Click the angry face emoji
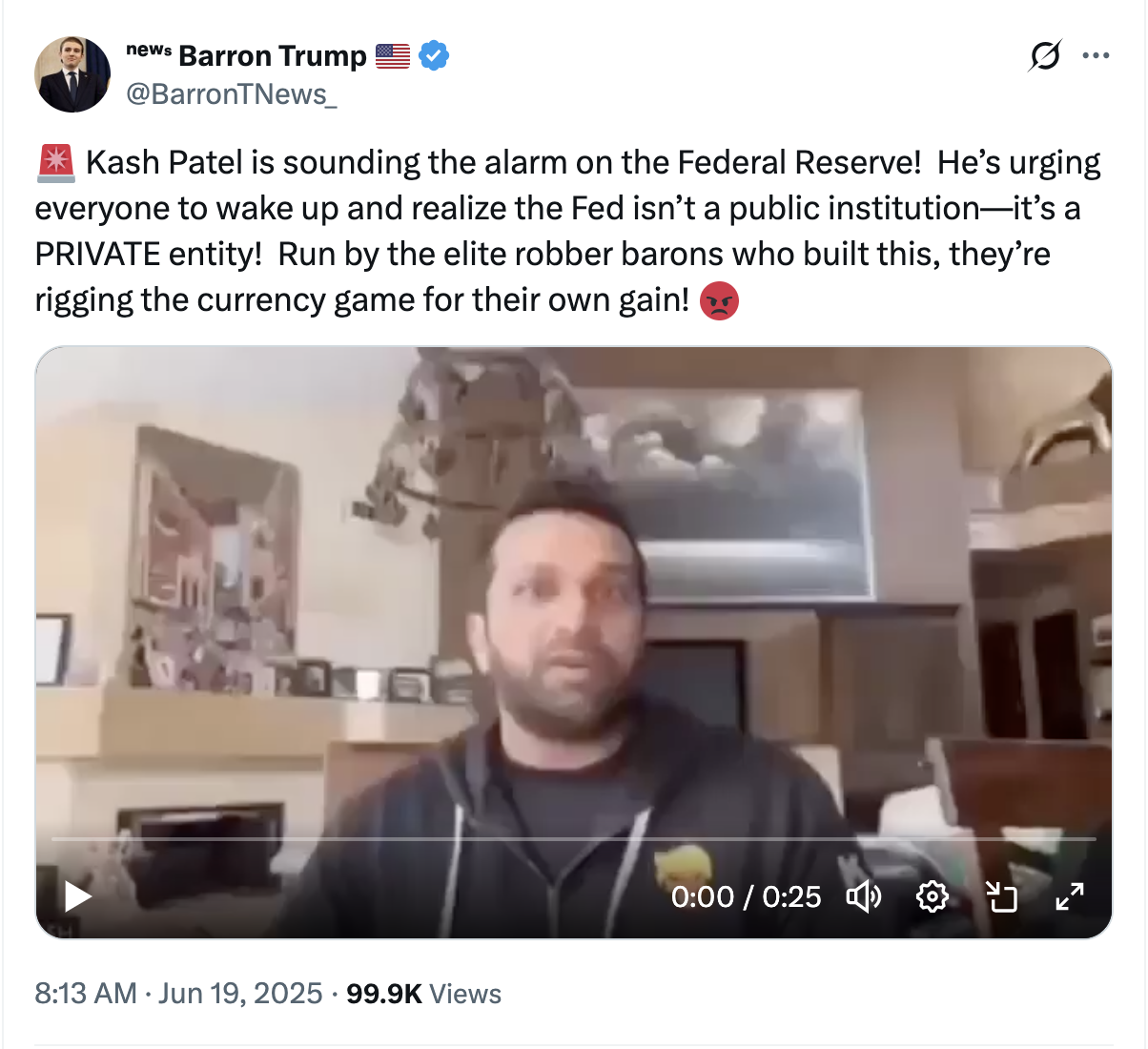Viewport: 1148px width, 1049px height. tap(719, 300)
